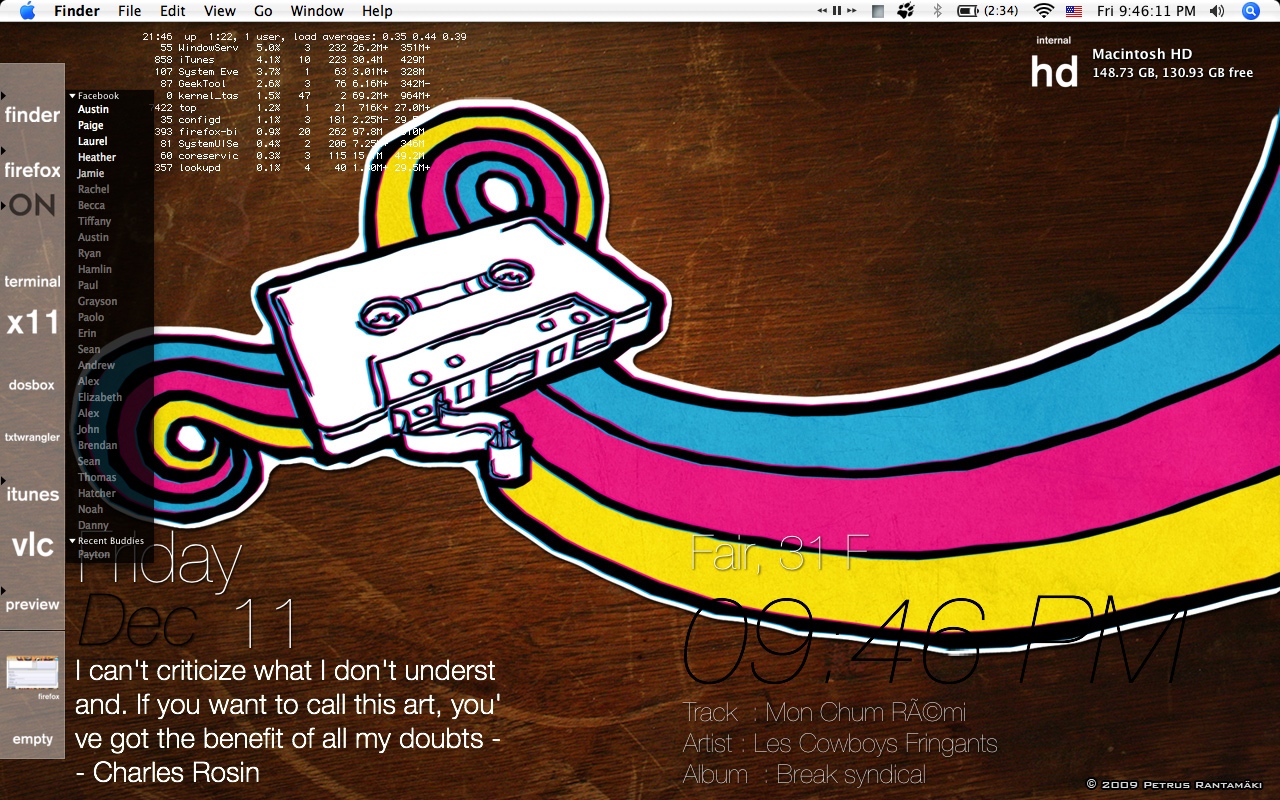Image resolution: width=1280 pixels, height=800 pixels.
Task: Select buddy Ryan
Action: click(x=89, y=254)
